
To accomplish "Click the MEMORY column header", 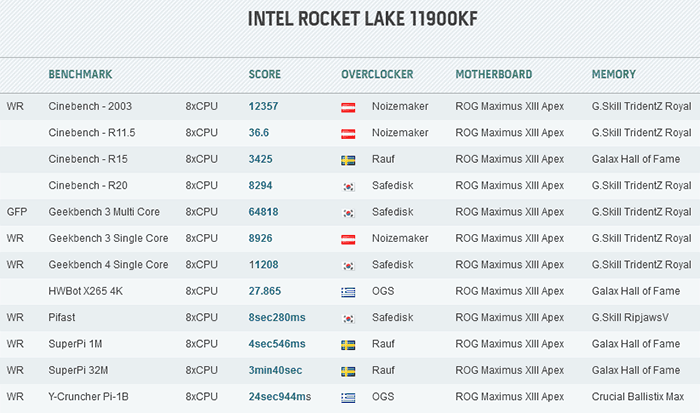I will pos(613,74).
